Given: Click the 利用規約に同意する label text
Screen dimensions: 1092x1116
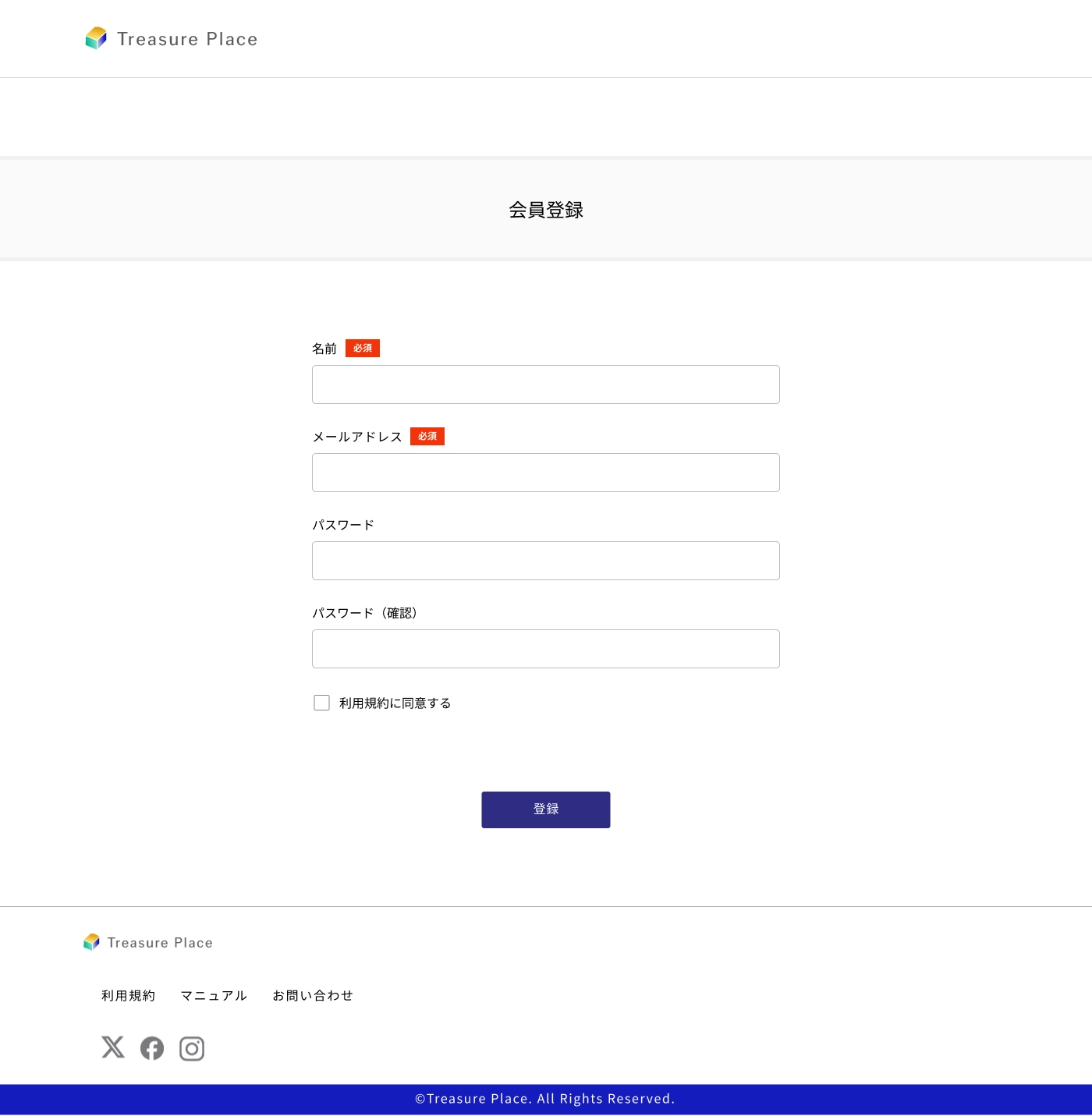Looking at the screenshot, I should [x=395, y=703].
